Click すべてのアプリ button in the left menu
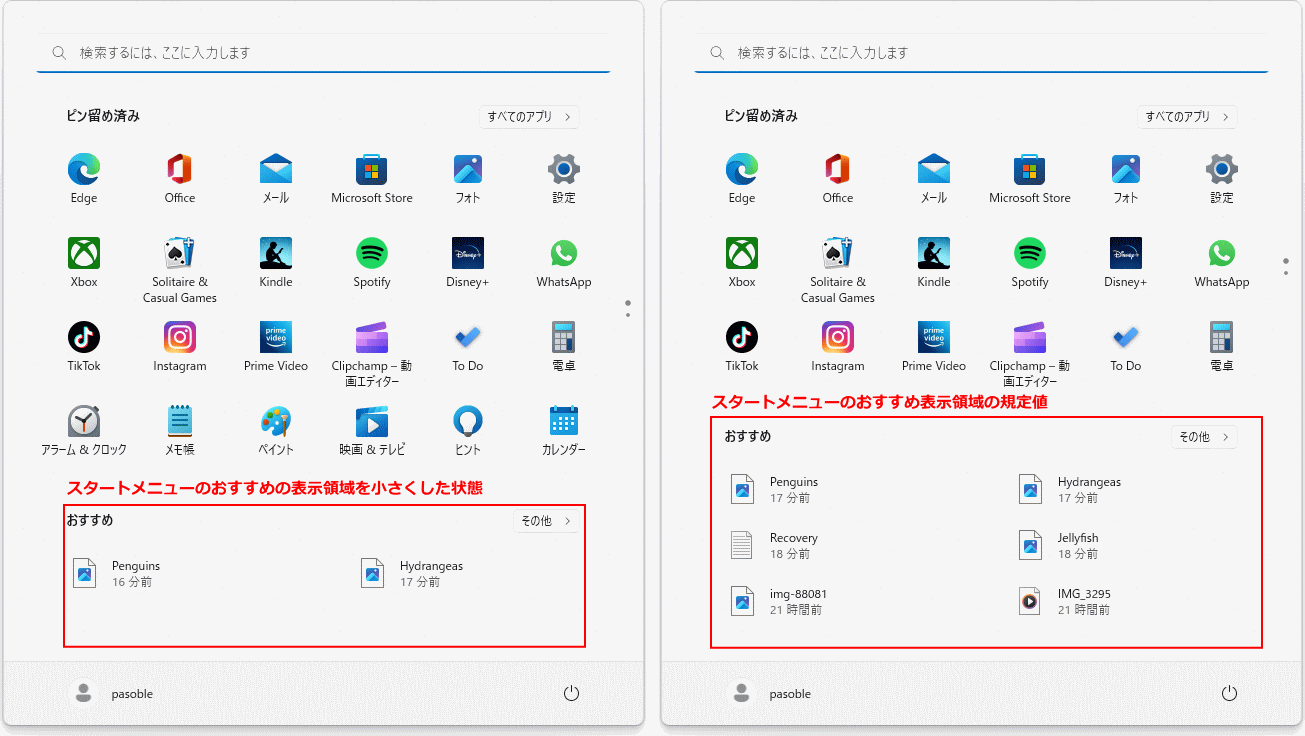The height and width of the screenshot is (736, 1305). tap(529, 117)
